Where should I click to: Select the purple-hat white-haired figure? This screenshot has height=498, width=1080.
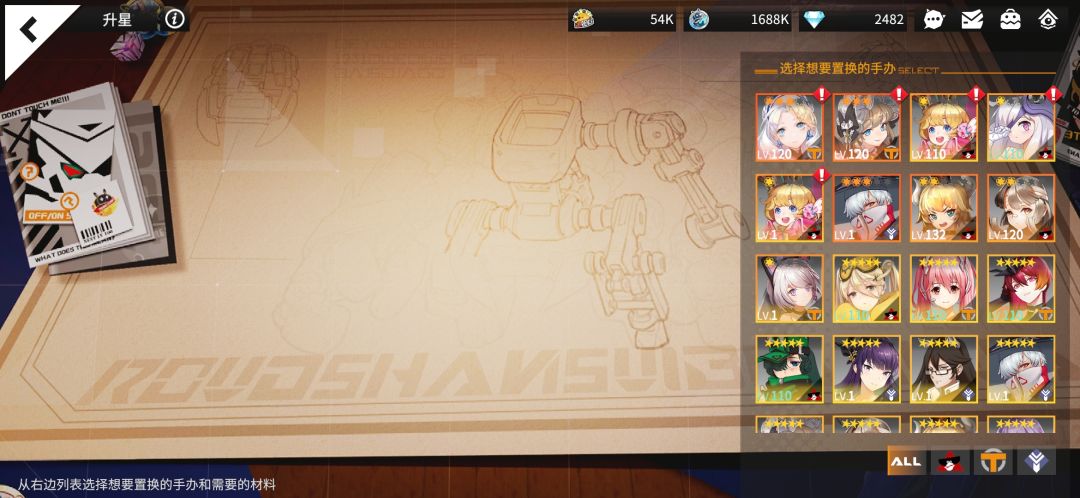1021,127
